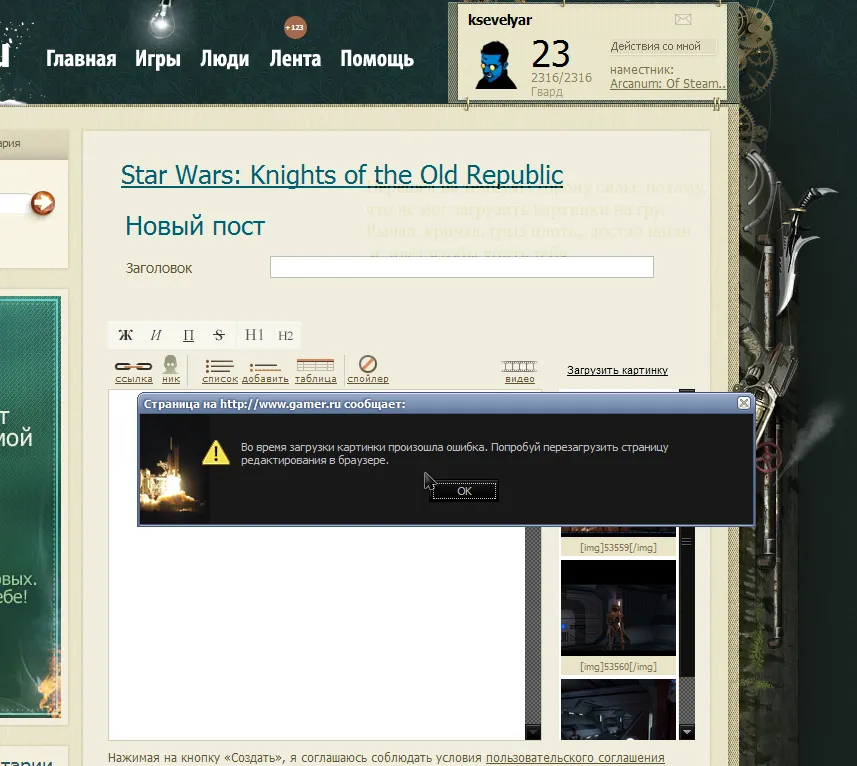The width and height of the screenshot is (857, 766).
Task: Insert H2 heading formatting
Action: 285,335
